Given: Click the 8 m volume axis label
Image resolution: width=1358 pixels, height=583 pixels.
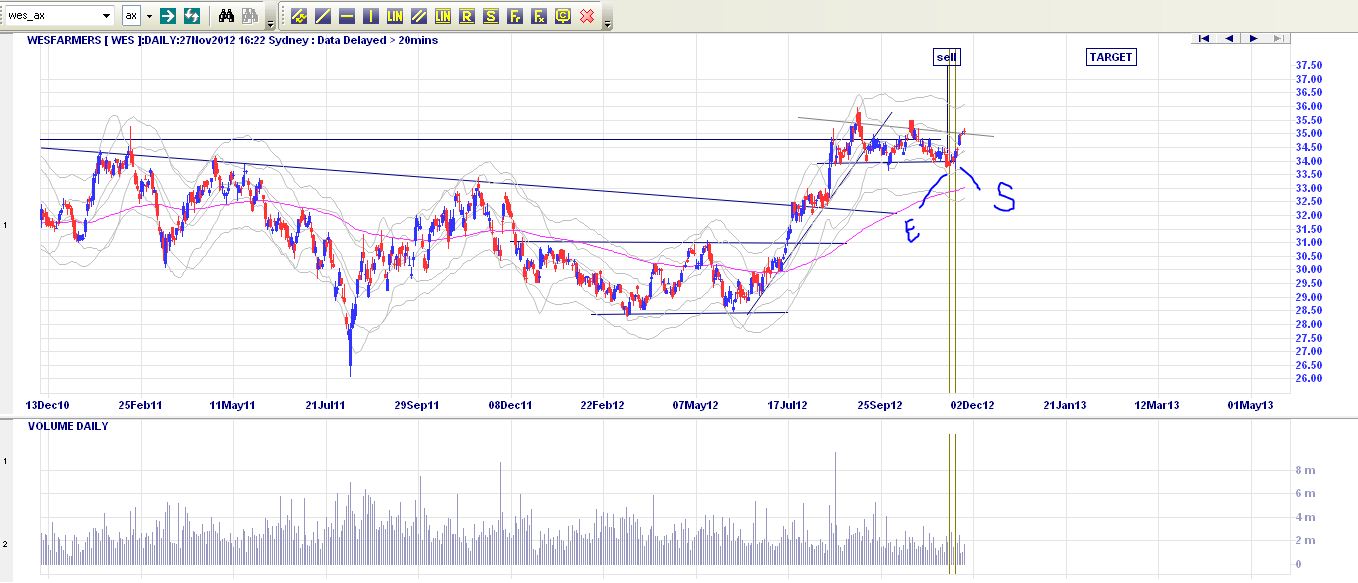Looking at the screenshot, I should (1305, 470).
